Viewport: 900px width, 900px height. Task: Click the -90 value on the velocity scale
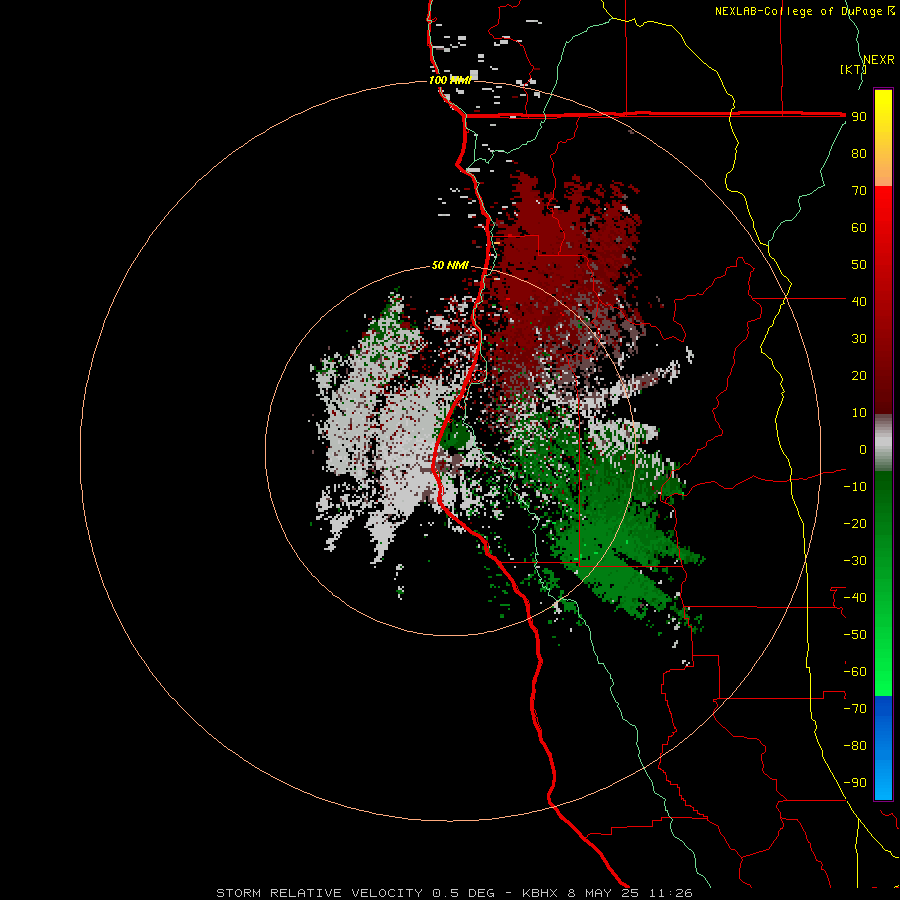(855, 783)
